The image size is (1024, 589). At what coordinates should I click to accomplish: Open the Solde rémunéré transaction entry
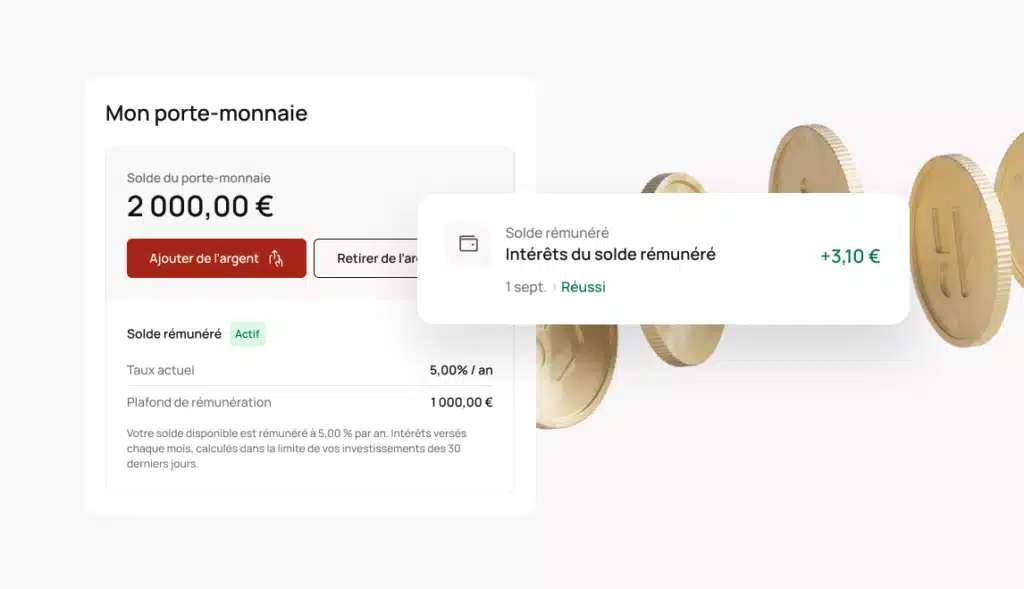point(663,257)
